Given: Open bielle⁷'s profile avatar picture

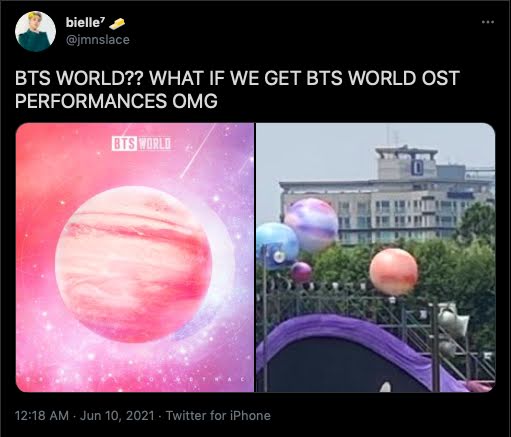Looking at the screenshot, I should tap(35, 32).
